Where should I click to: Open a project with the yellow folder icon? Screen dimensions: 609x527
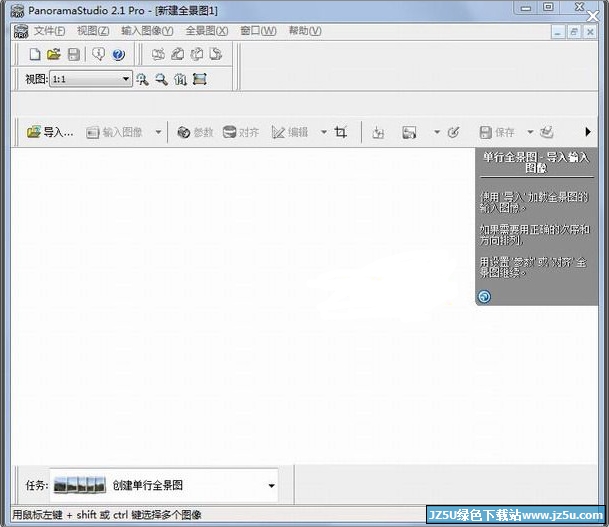pyautogui.click(x=54, y=54)
